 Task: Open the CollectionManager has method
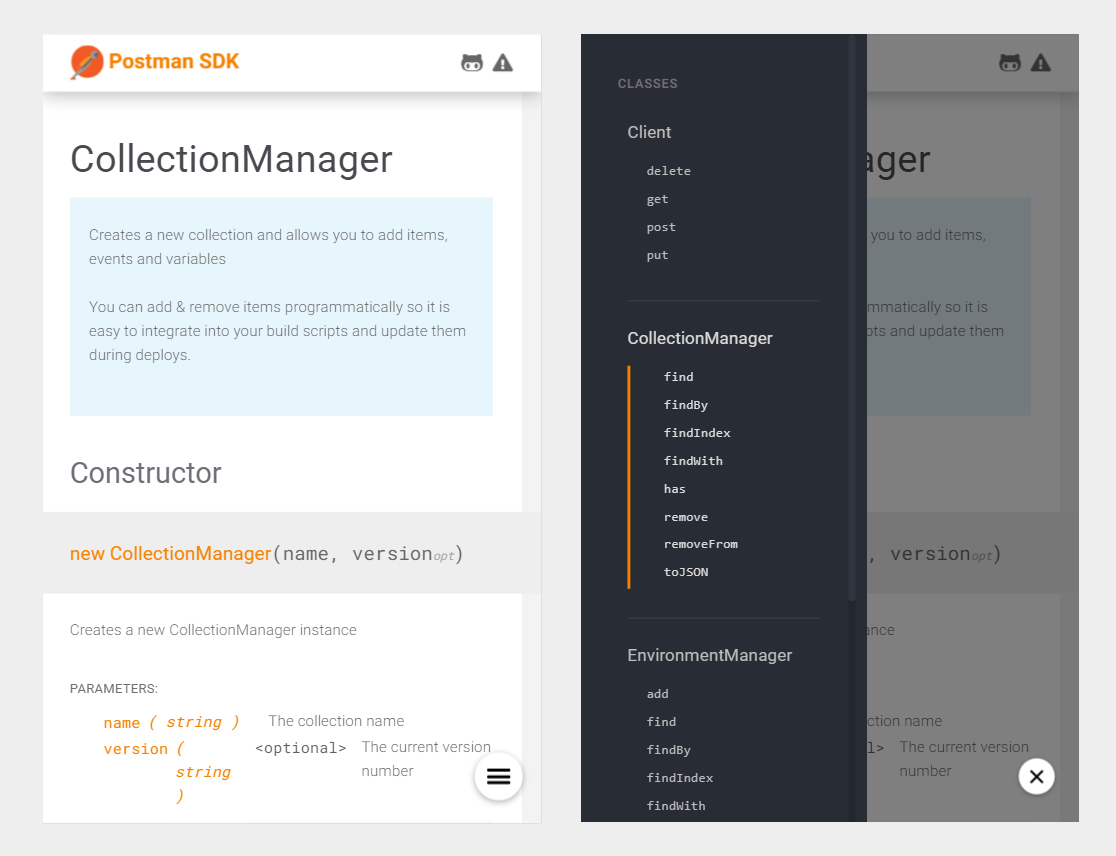click(x=675, y=489)
